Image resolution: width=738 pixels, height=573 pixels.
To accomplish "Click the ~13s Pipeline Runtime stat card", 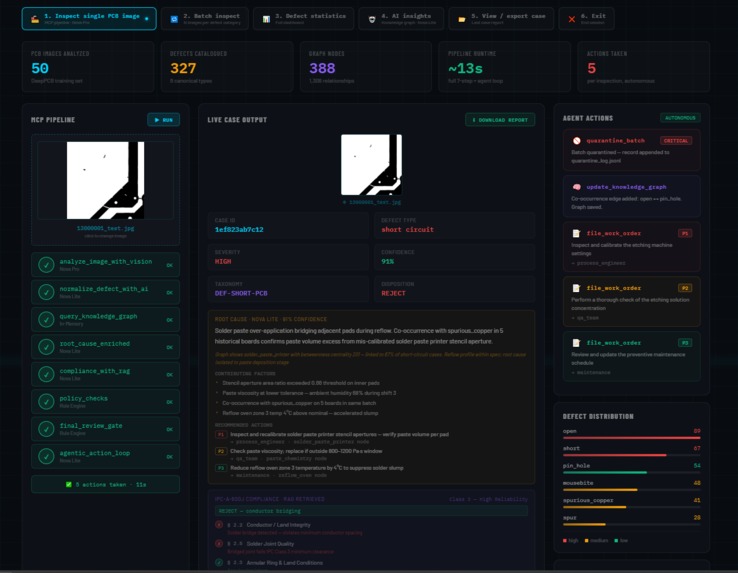I will pos(505,67).
